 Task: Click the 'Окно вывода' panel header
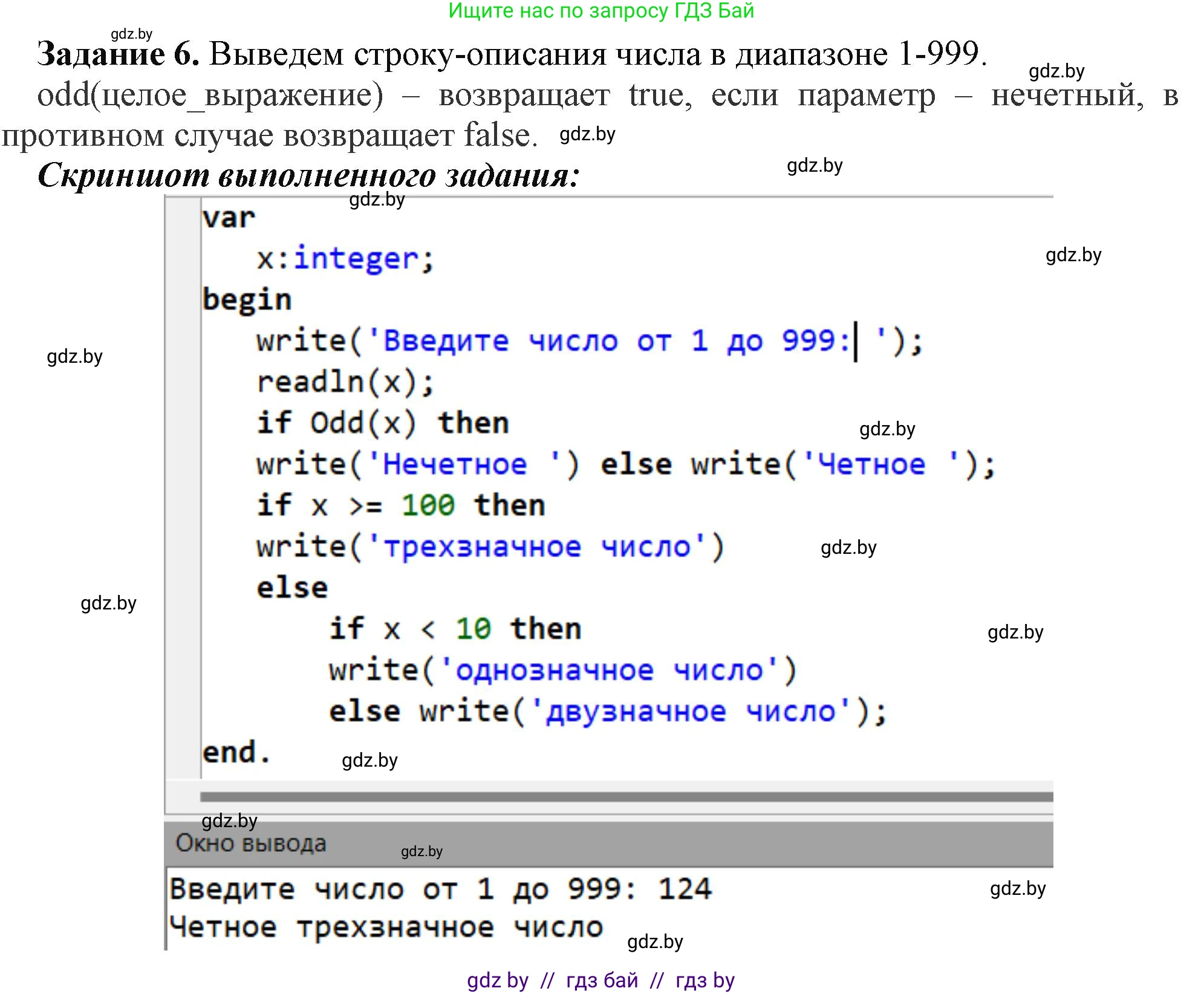[x=251, y=843]
